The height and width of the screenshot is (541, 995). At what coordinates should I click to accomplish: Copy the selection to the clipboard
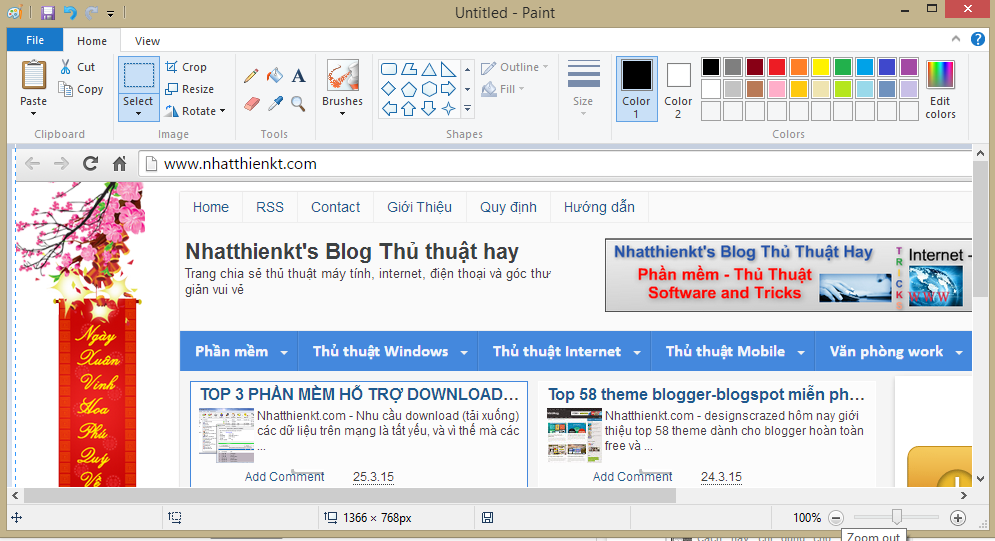click(x=81, y=89)
